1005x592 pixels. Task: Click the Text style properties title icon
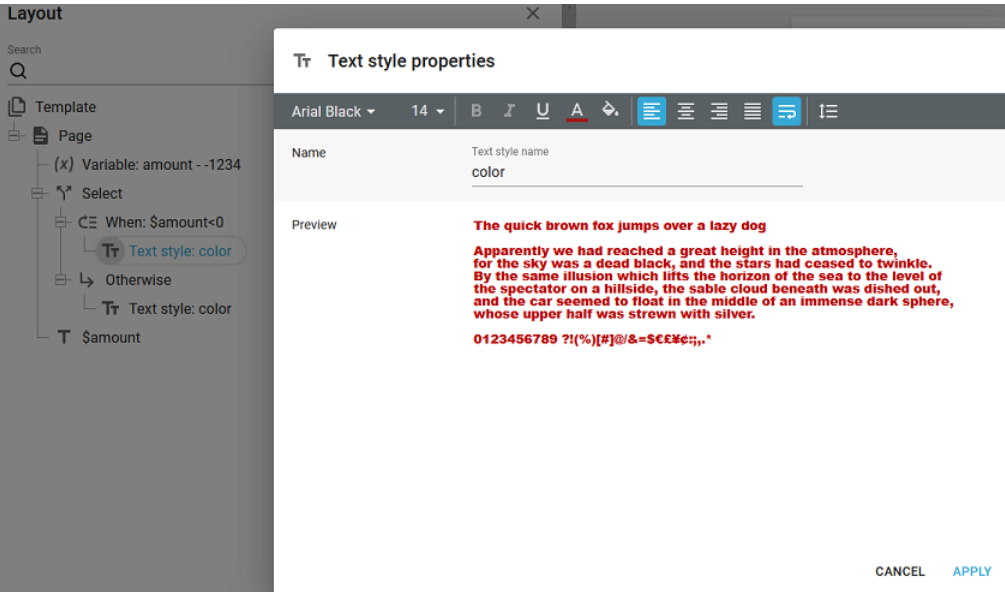click(x=302, y=61)
